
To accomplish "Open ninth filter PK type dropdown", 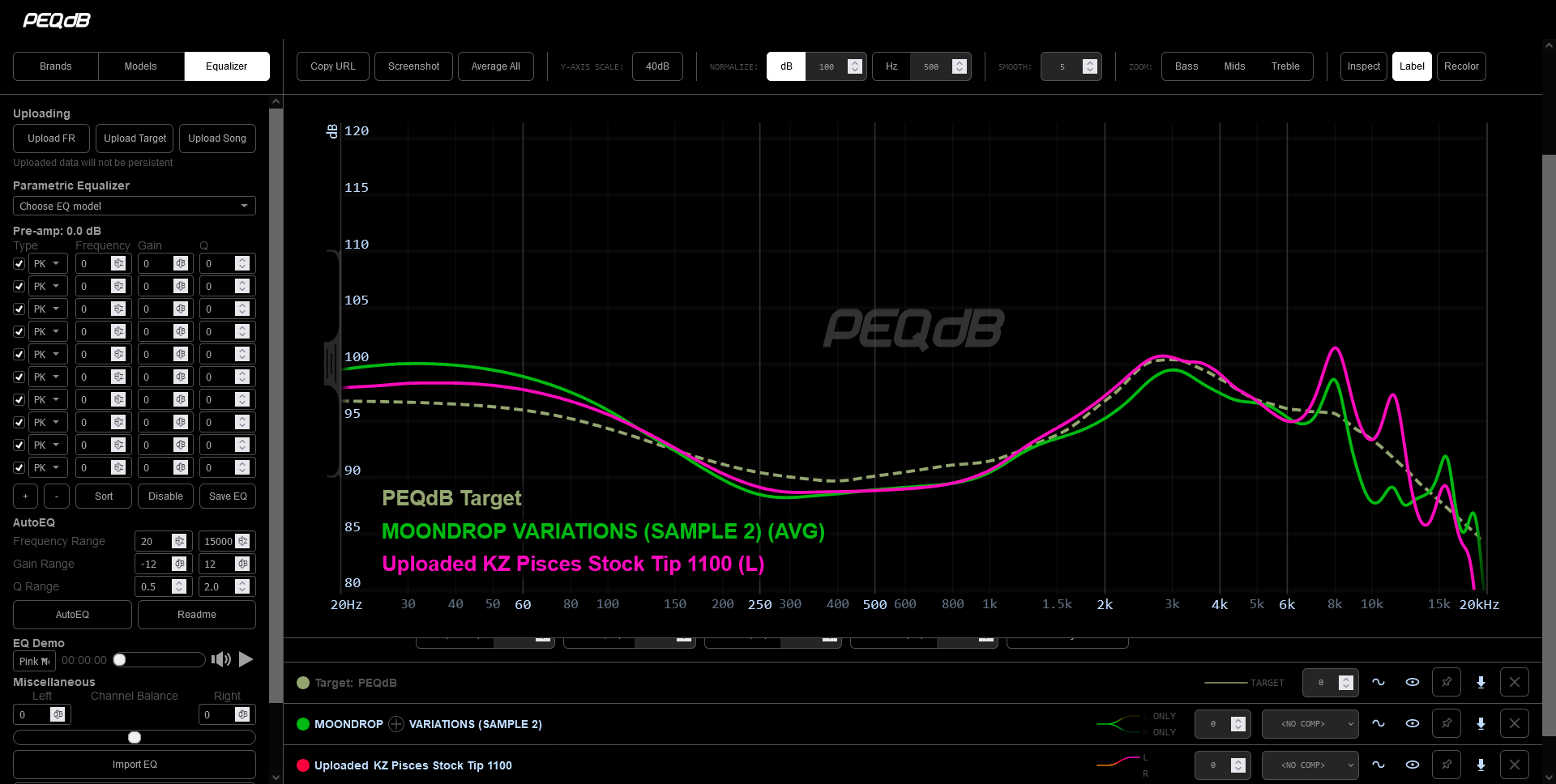I will click(48, 445).
